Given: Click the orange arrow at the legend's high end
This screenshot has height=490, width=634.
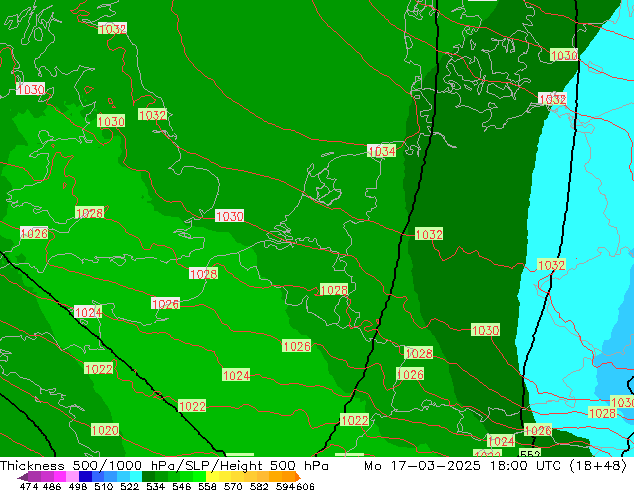Looking at the screenshot, I should 298,477.
